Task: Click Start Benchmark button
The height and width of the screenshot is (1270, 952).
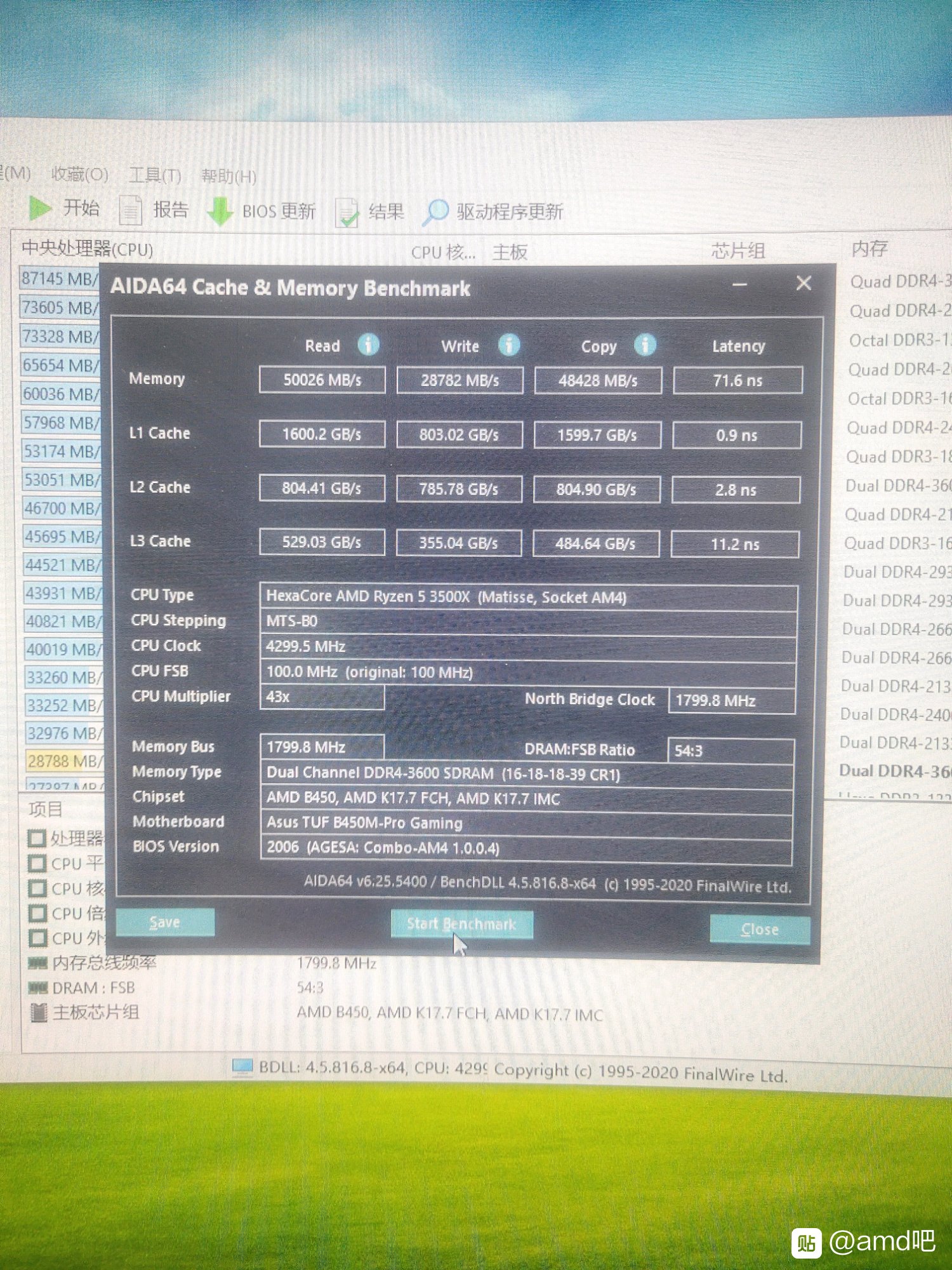Action: point(461,924)
